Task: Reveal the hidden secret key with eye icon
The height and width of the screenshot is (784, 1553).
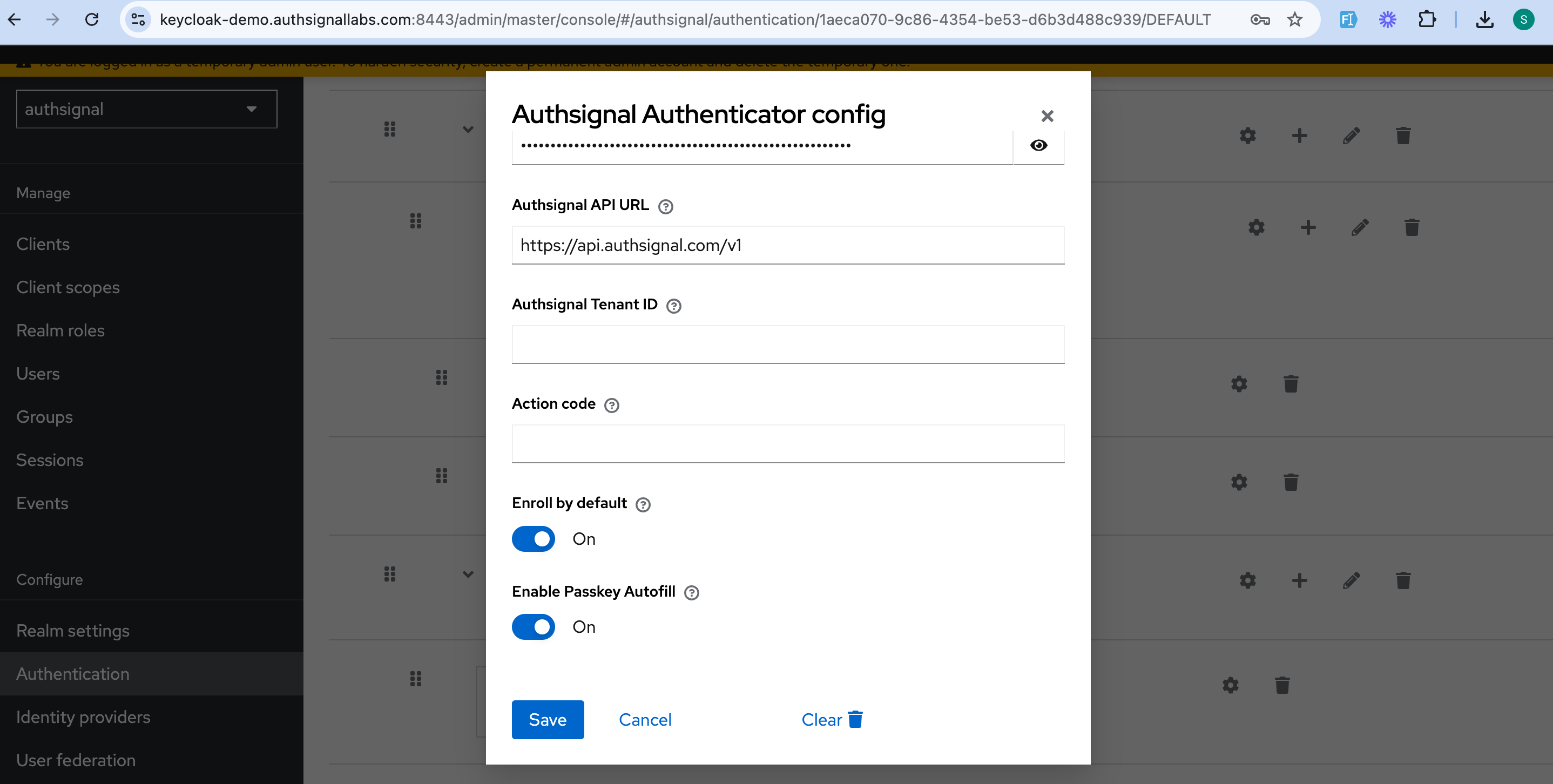Action: [1038, 145]
